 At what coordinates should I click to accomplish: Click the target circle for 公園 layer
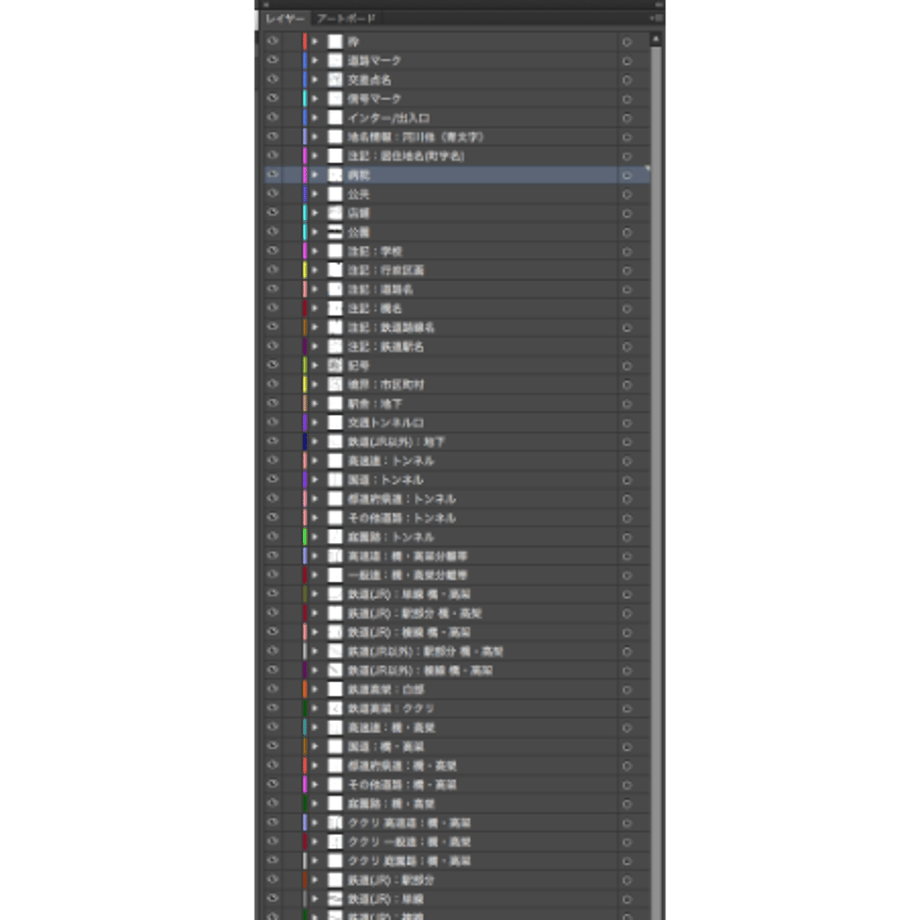[x=627, y=232]
